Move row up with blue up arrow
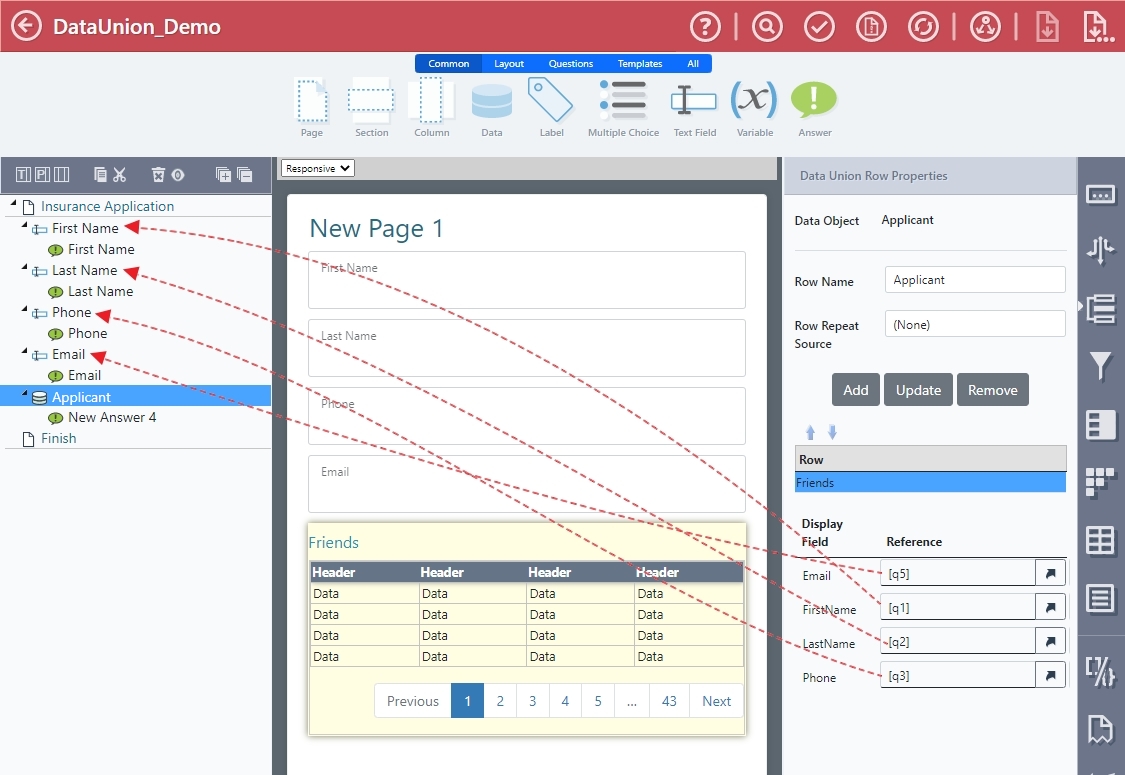This screenshot has height=775, width=1125. [810, 432]
